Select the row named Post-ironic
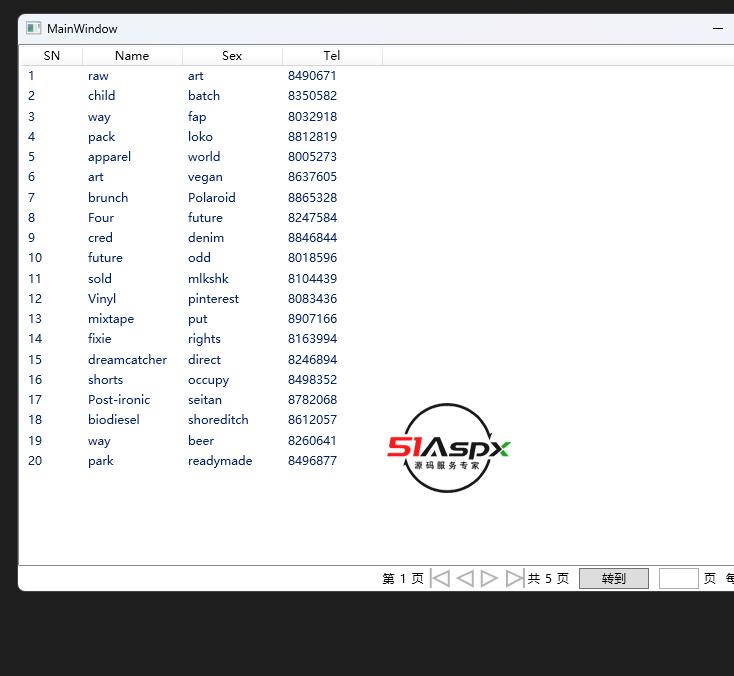The width and height of the screenshot is (734, 676). [x=119, y=399]
